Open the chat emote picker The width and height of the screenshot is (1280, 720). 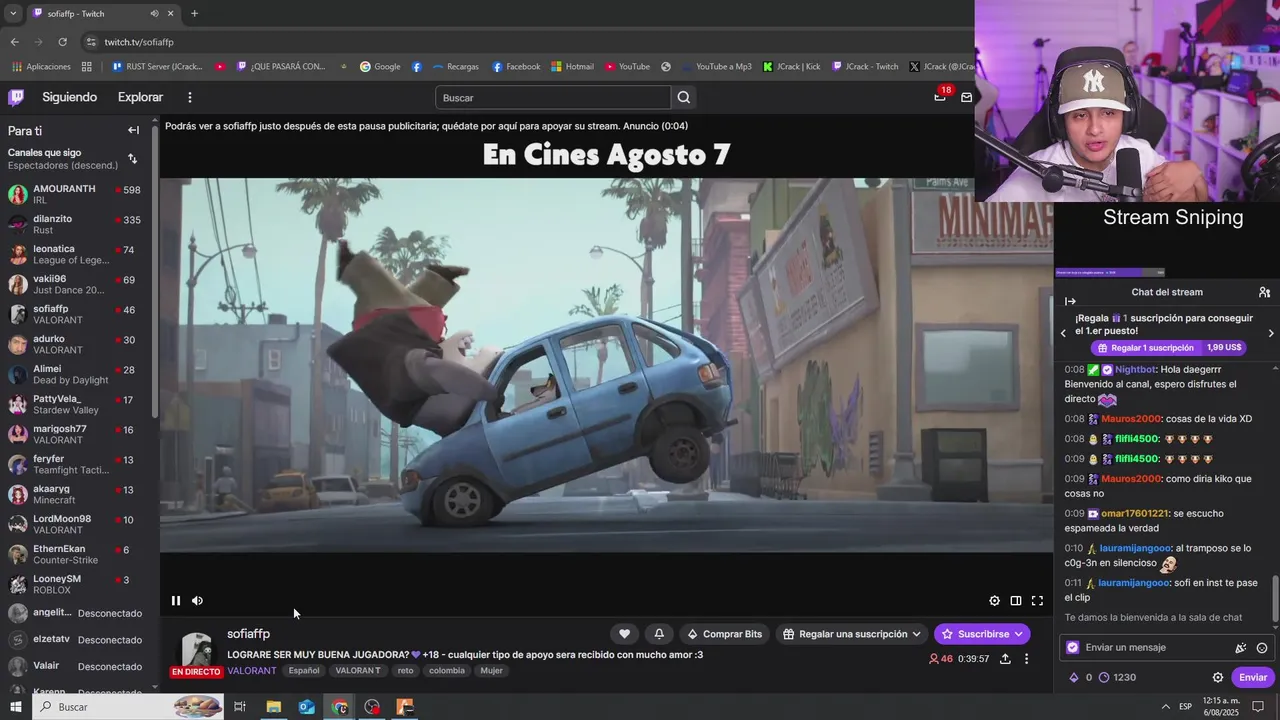coord(1262,647)
